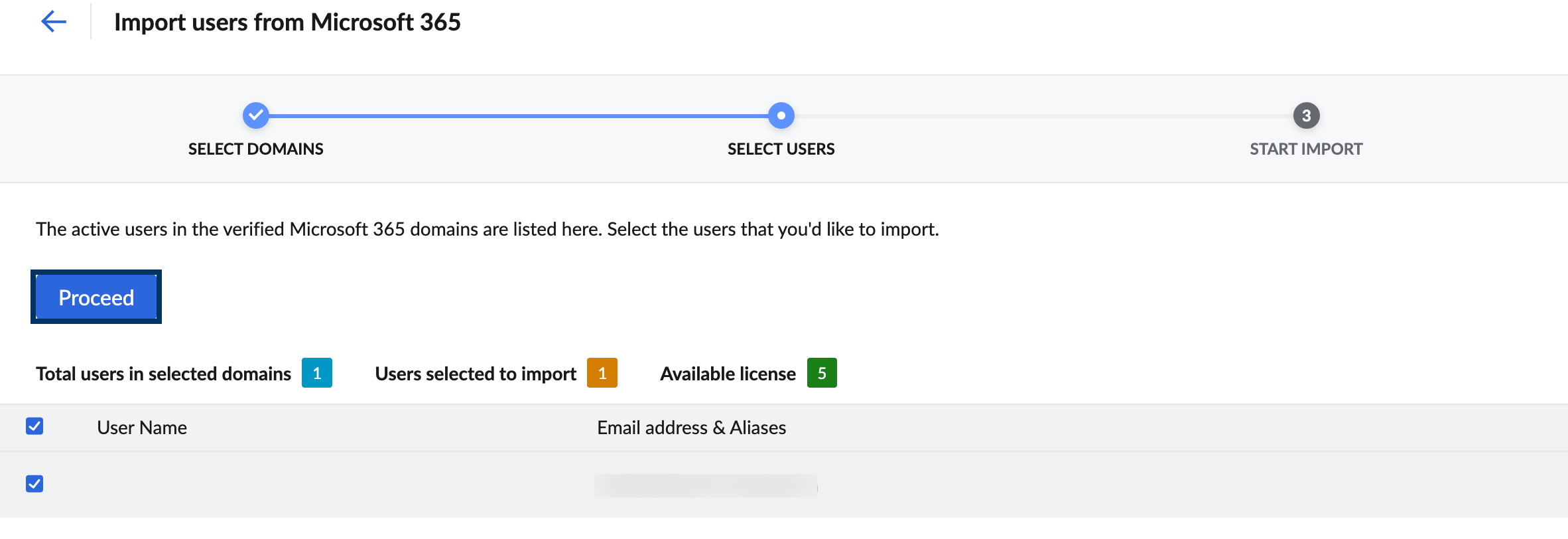Click the Proceed button
Image resolution: width=1568 pixels, height=539 pixels.
pos(96,297)
